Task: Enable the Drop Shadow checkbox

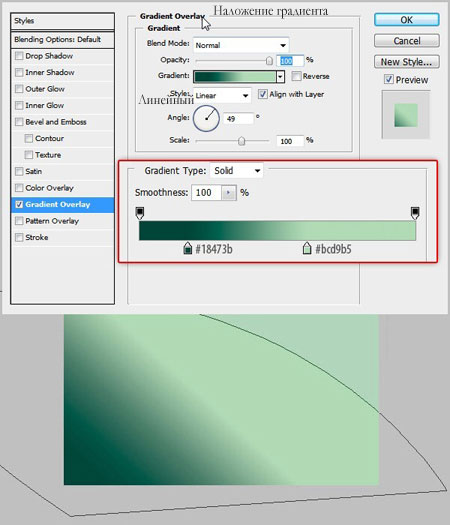Action: (x=19, y=56)
